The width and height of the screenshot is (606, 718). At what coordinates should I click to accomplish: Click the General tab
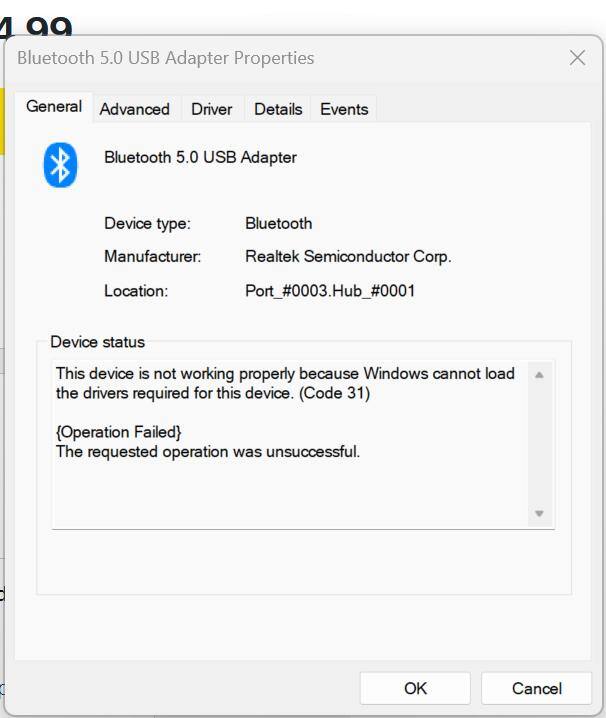click(x=54, y=107)
